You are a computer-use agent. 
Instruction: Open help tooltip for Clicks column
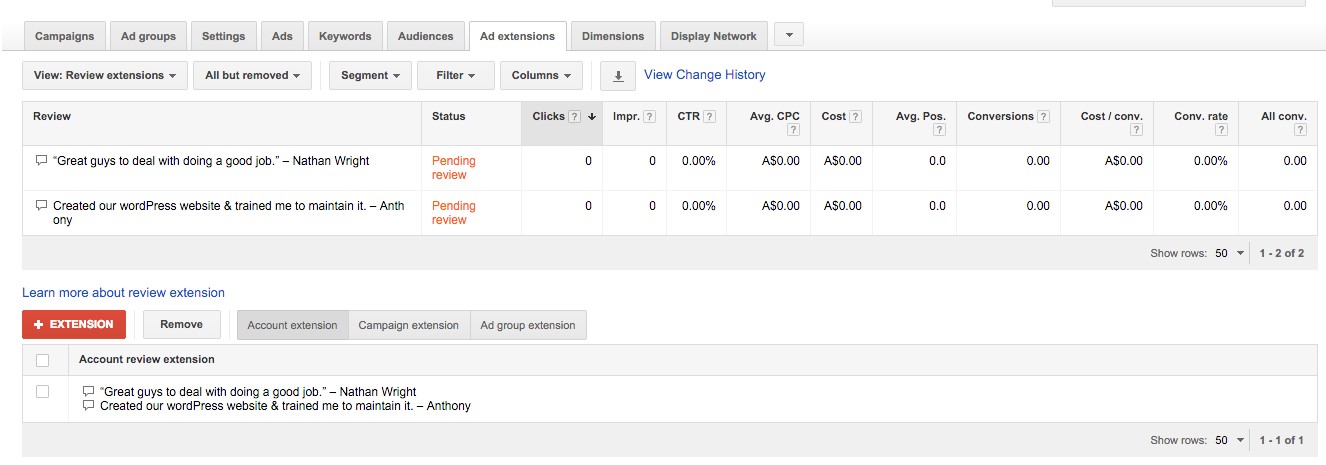tap(574, 117)
